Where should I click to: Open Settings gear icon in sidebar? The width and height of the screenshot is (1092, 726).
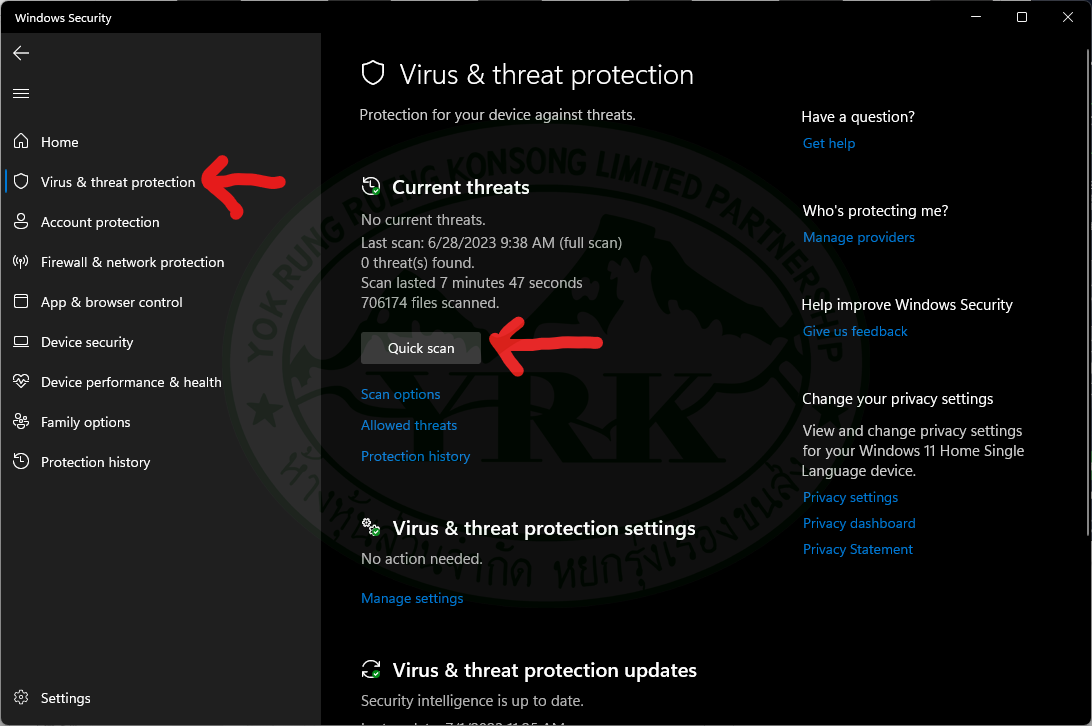[21, 697]
